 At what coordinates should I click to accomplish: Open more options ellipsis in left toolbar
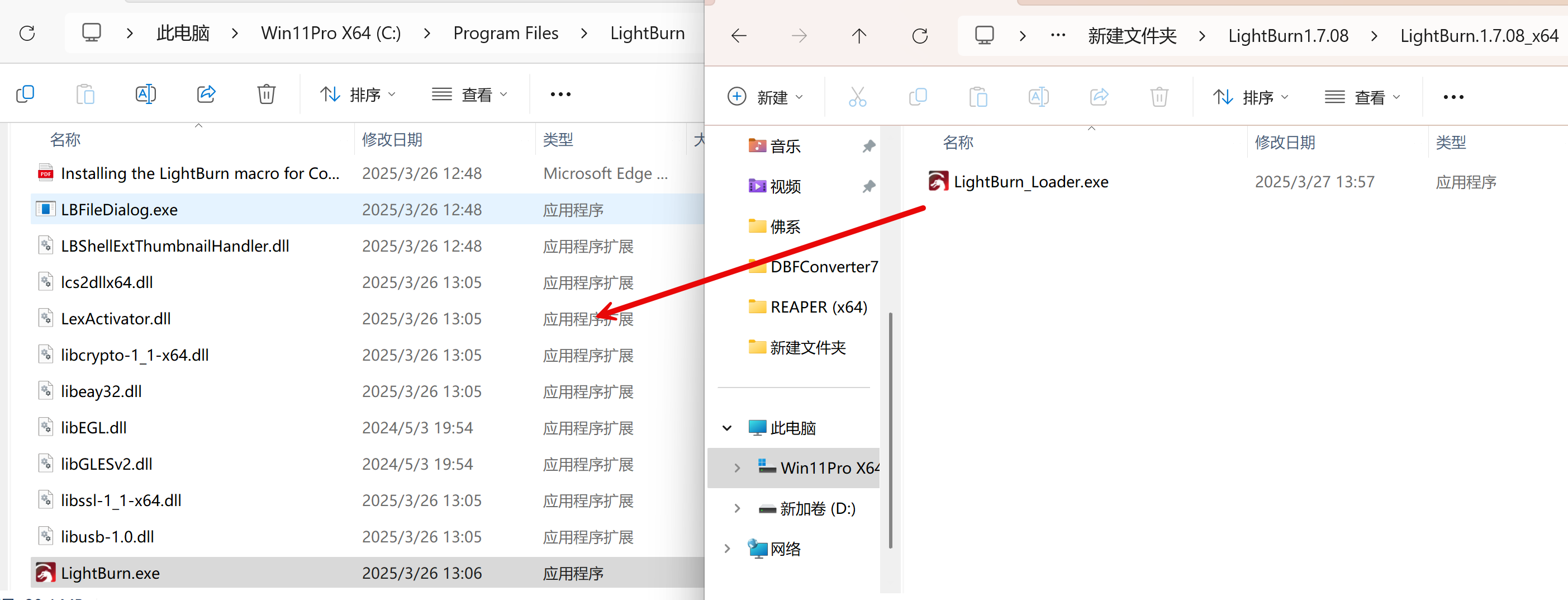pos(560,95)
